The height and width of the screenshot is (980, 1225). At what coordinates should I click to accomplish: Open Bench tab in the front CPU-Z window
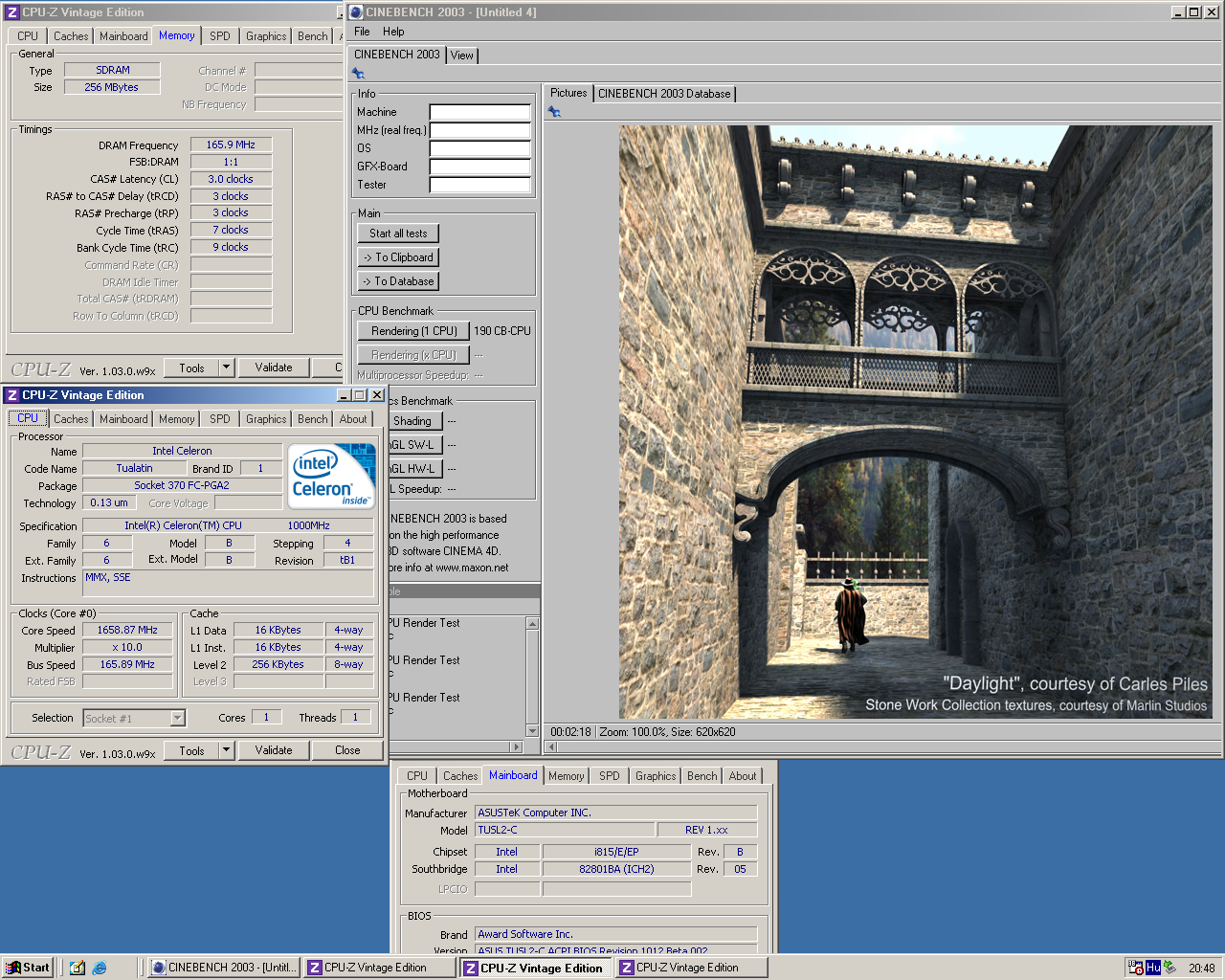pyautogui.click(x=313, y=419)
